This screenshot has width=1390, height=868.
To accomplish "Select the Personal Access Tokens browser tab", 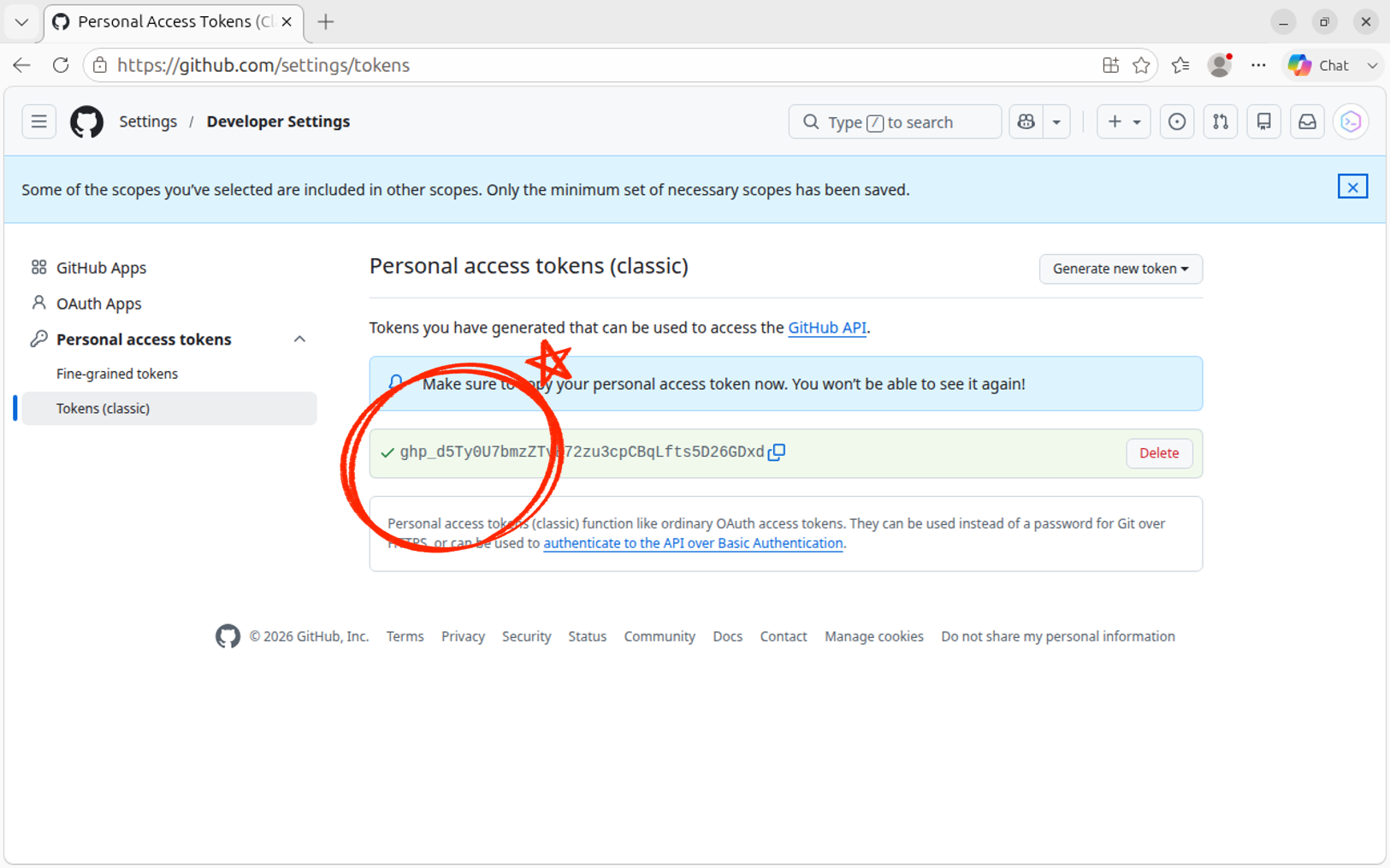I will (x=173, y=21).
